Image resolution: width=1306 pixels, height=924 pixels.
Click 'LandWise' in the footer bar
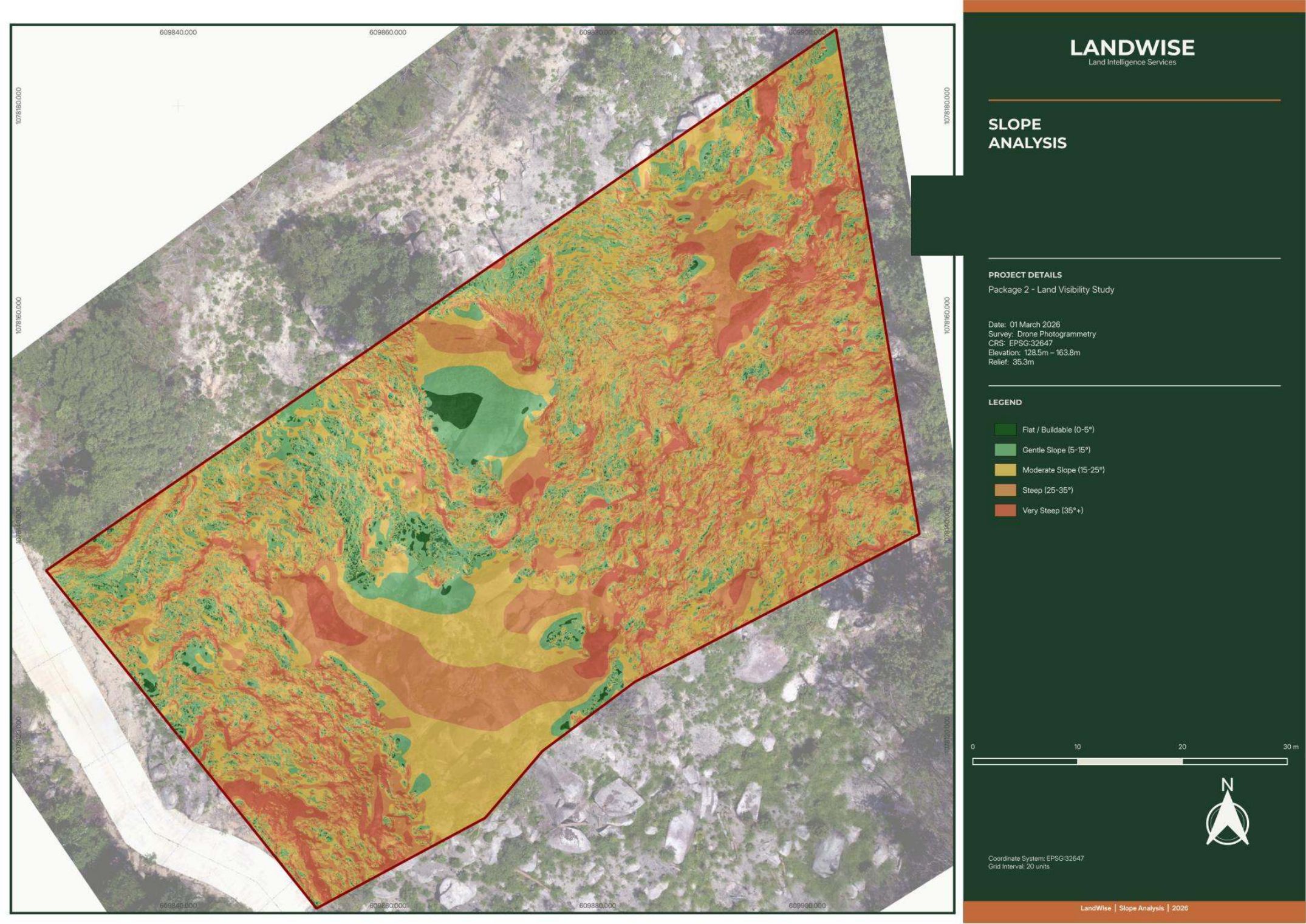(1095, 908)
